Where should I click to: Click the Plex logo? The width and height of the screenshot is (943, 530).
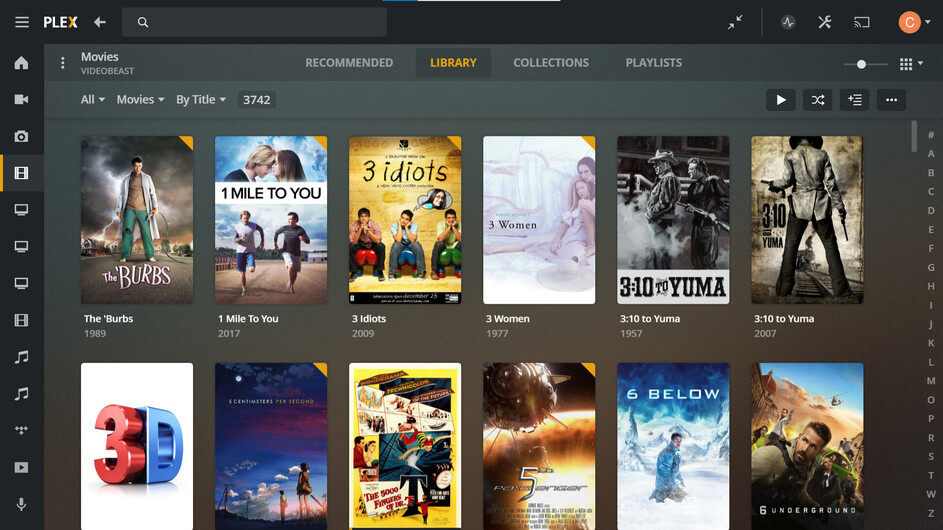(x=60, y=22)
